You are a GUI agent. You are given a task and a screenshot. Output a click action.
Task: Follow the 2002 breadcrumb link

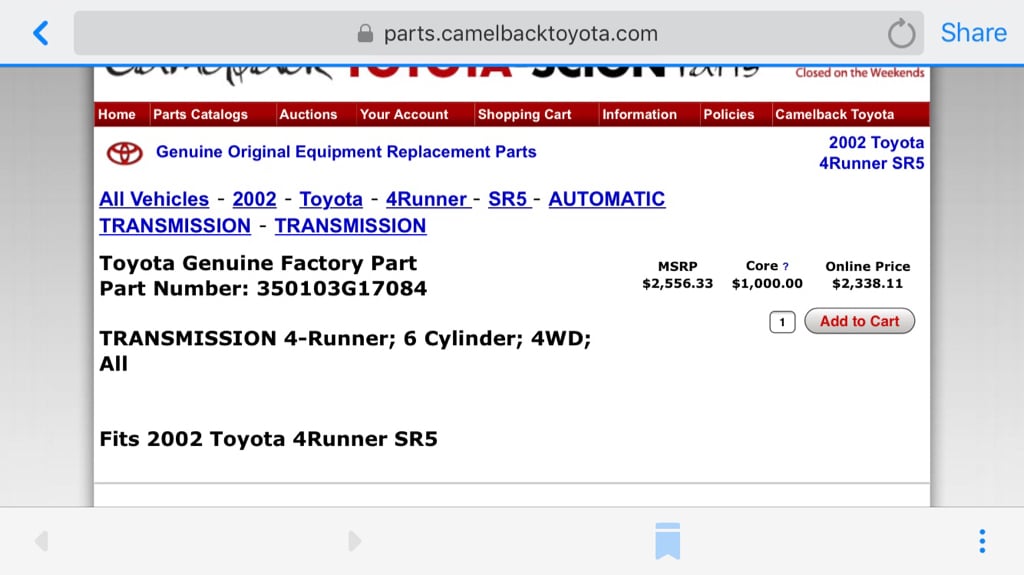click(255, 199)
